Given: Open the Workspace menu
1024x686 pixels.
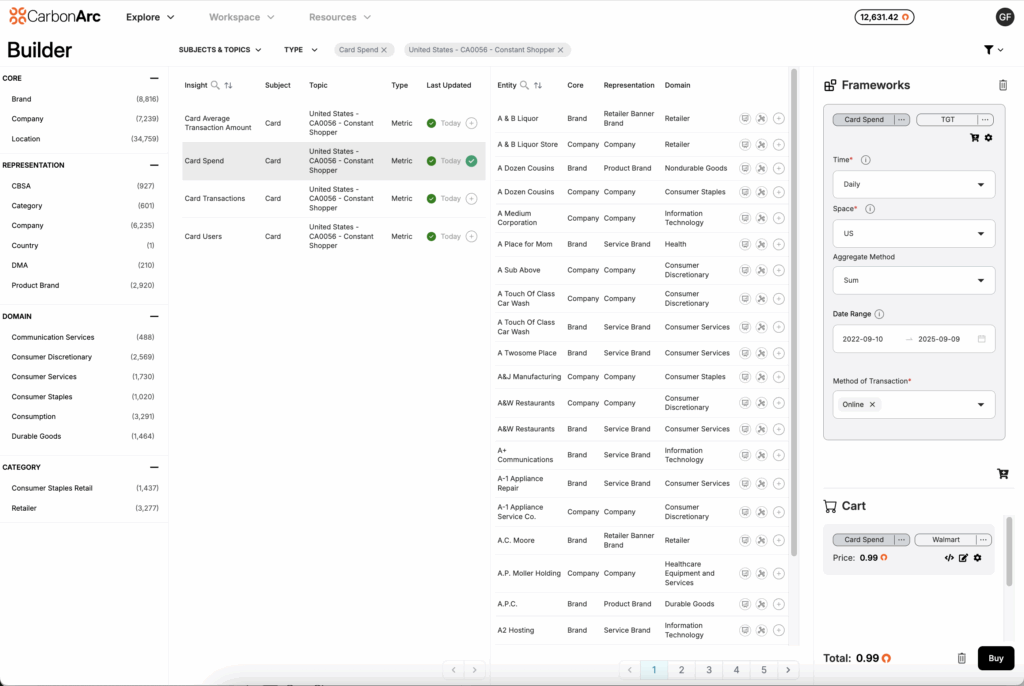Looking at the screenshot, I should click(x=242, y=17).
